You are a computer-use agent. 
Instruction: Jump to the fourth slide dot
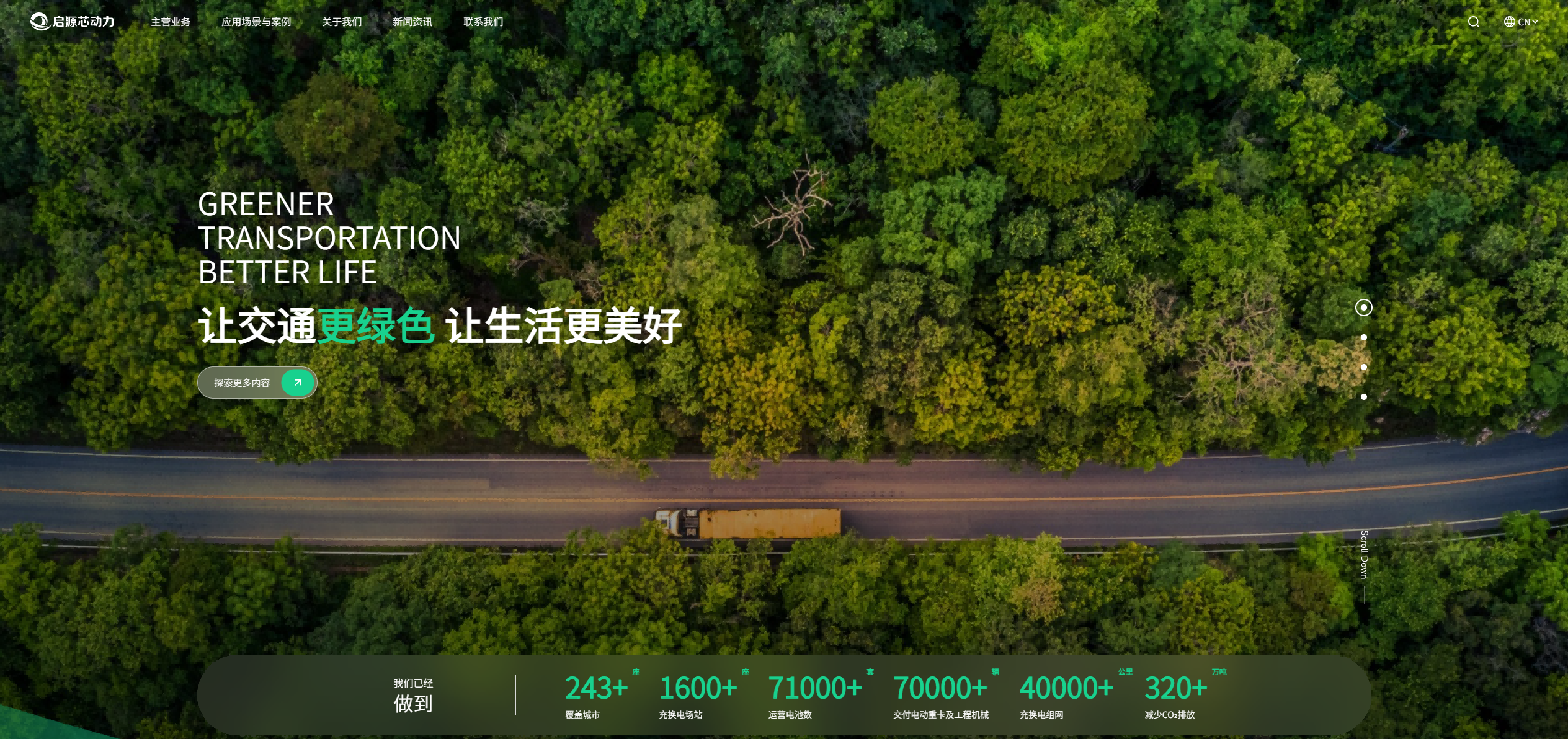(1363, 397)
